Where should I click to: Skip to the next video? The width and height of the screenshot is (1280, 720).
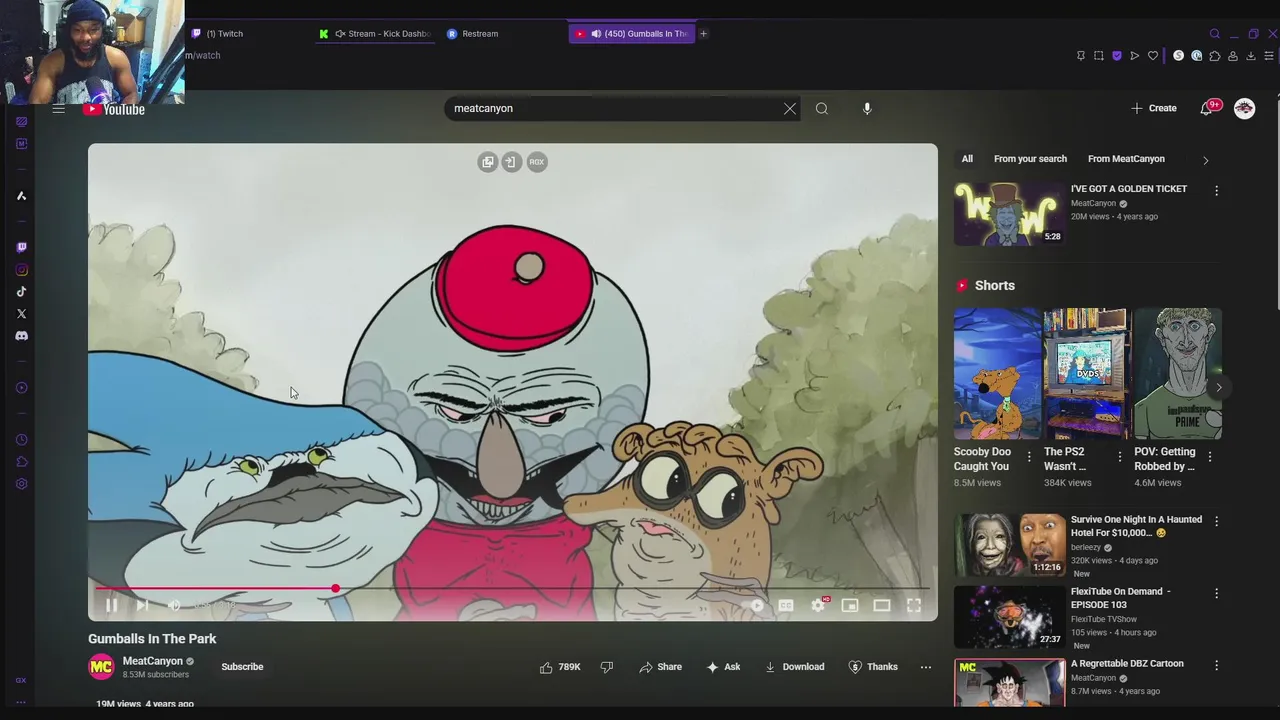tap(142, 605)
